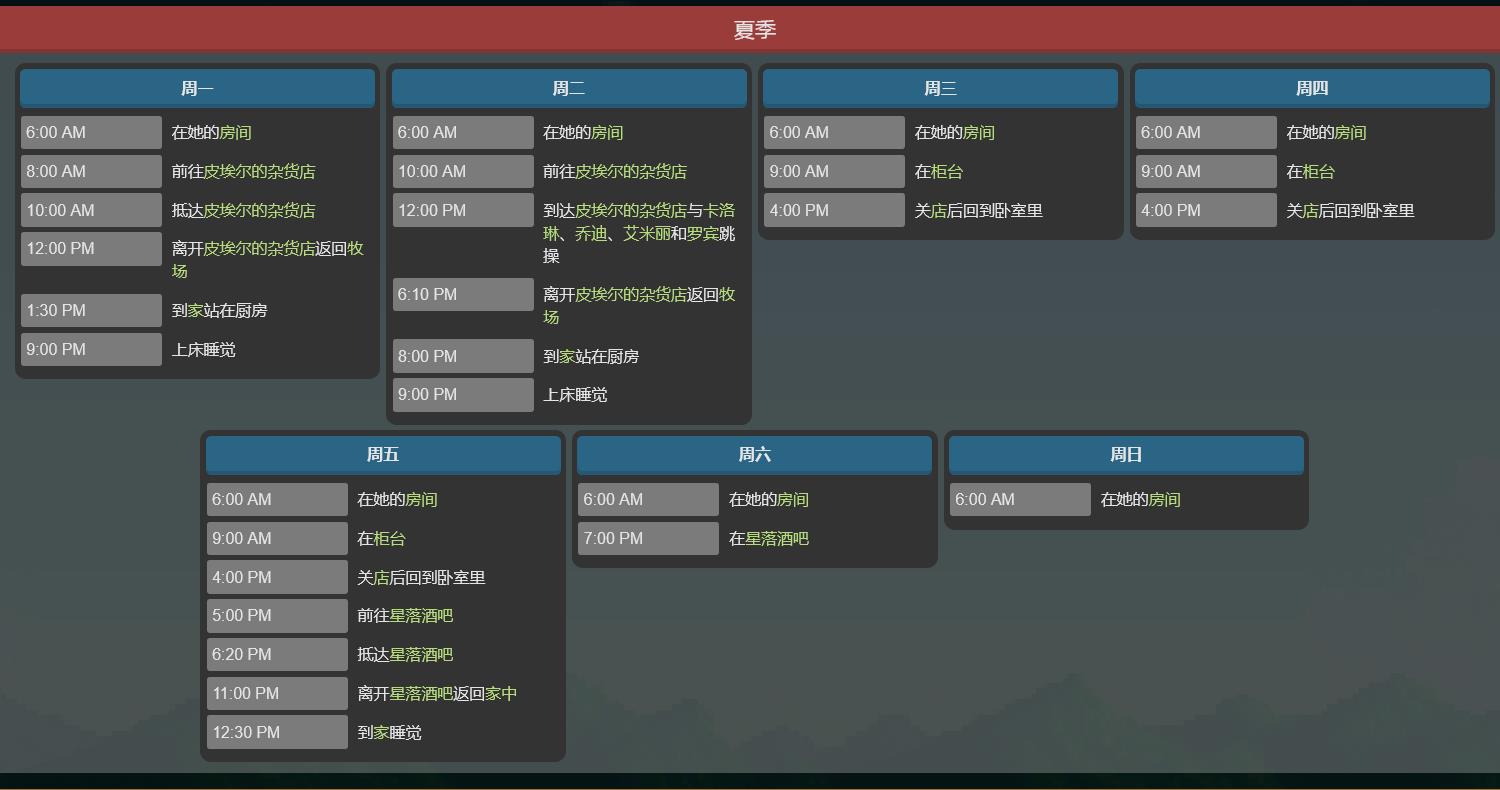The width and height of the screenshot is (1500, 790).
Task: Click the 9:00 AM time cell under 周三
Action: point(834,171)
